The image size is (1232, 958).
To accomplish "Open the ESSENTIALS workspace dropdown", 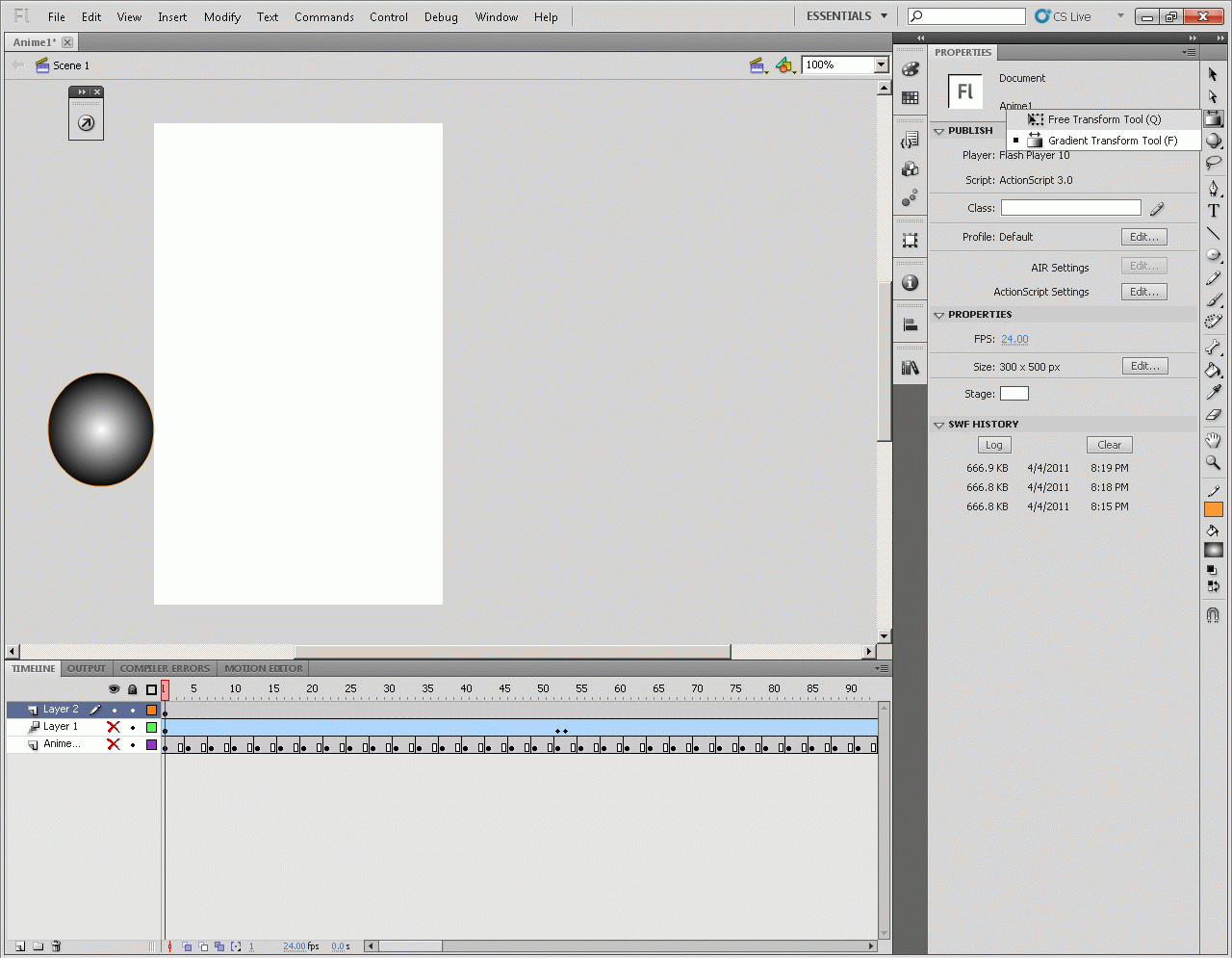I will coord(847,16).
